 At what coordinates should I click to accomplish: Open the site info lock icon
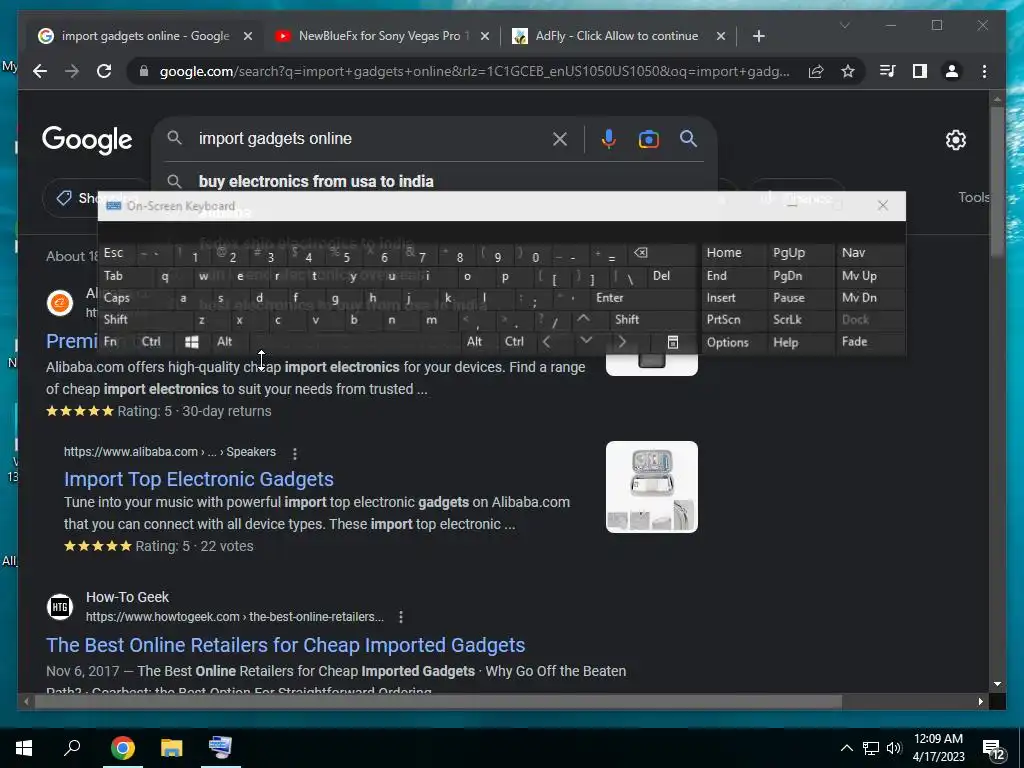144,71
